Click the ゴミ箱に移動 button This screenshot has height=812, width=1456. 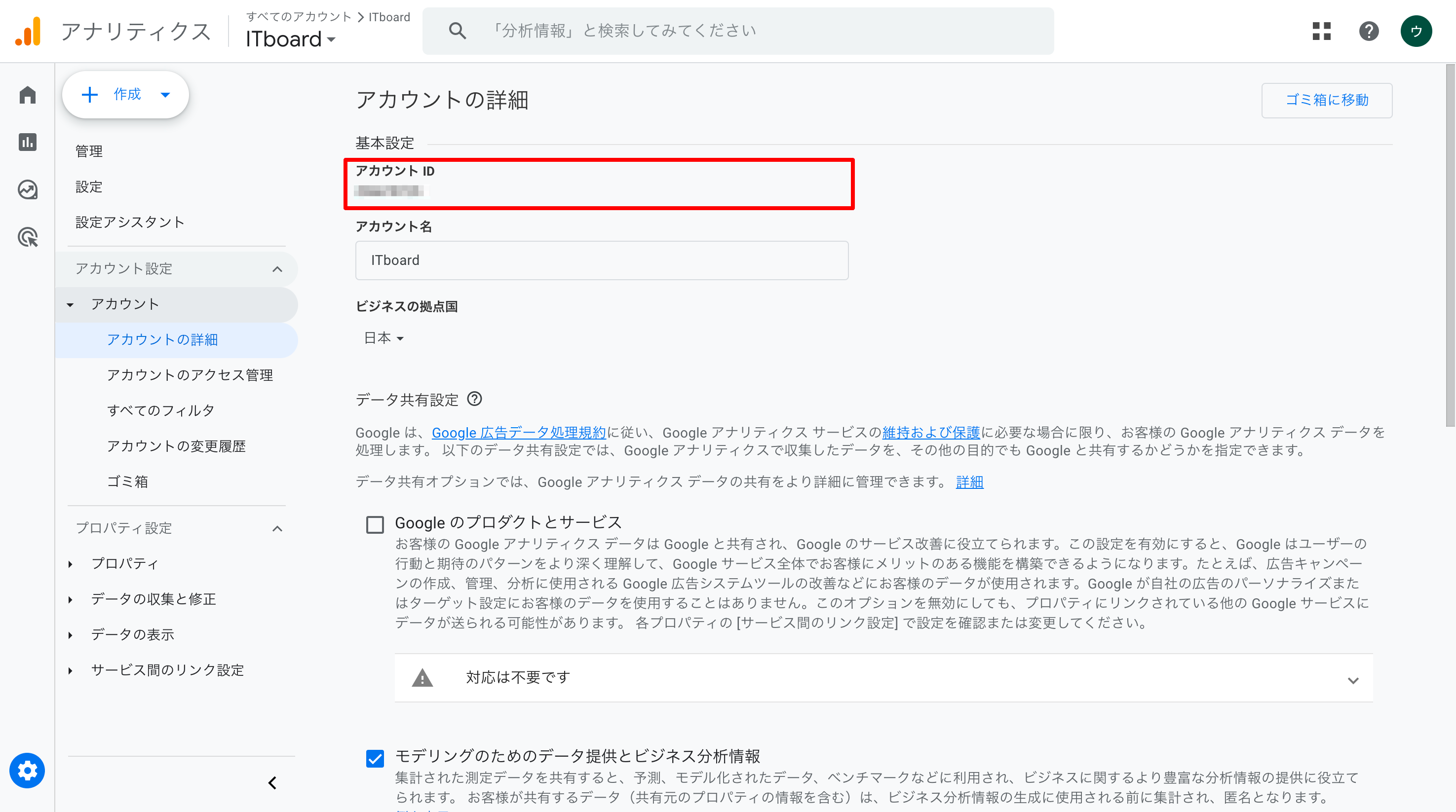tap(1326, 100)
